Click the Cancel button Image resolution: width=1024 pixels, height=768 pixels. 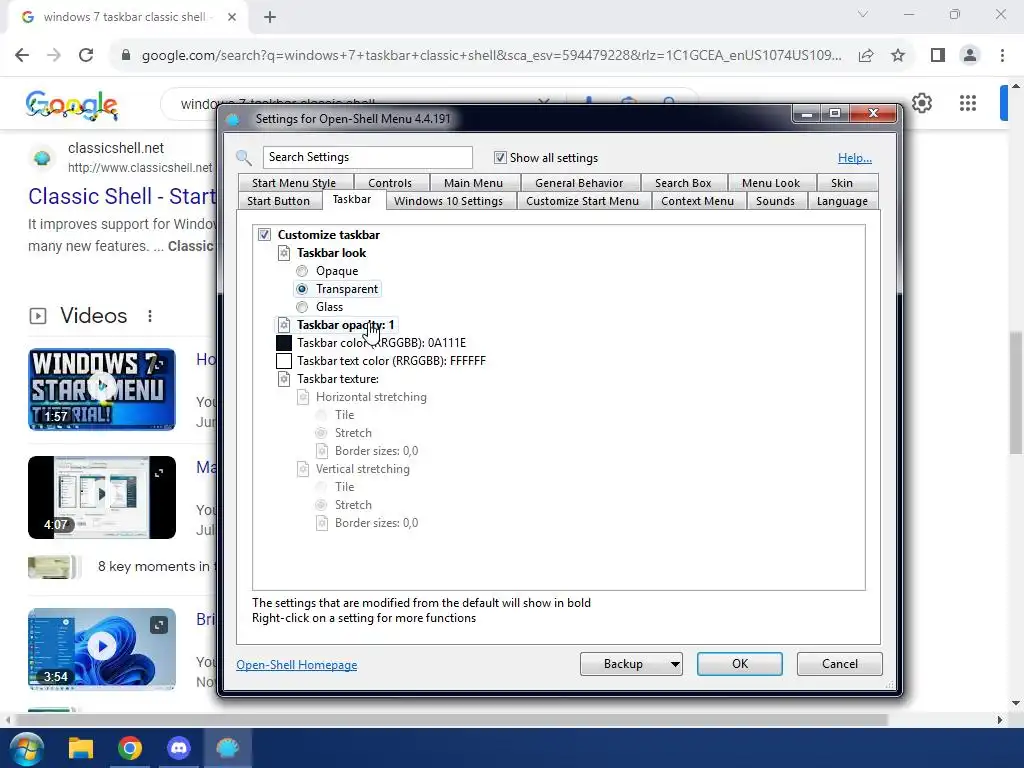(840, 664)
